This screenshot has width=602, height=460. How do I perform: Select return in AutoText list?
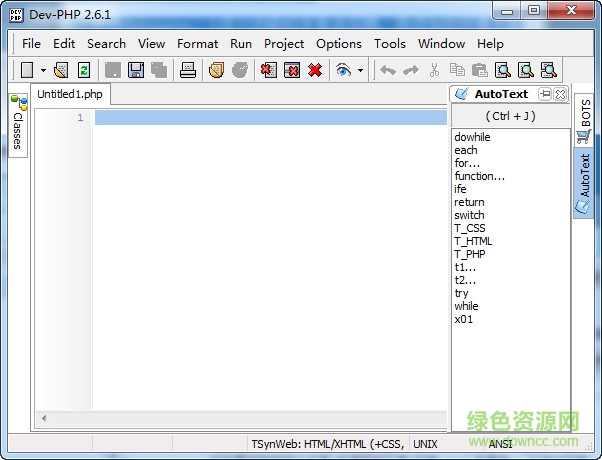point(469,202)
